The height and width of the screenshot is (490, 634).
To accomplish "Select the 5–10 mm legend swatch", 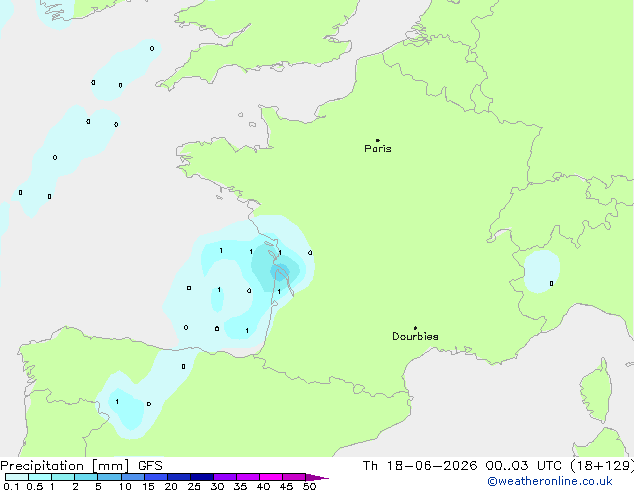I will coord(109,477).
